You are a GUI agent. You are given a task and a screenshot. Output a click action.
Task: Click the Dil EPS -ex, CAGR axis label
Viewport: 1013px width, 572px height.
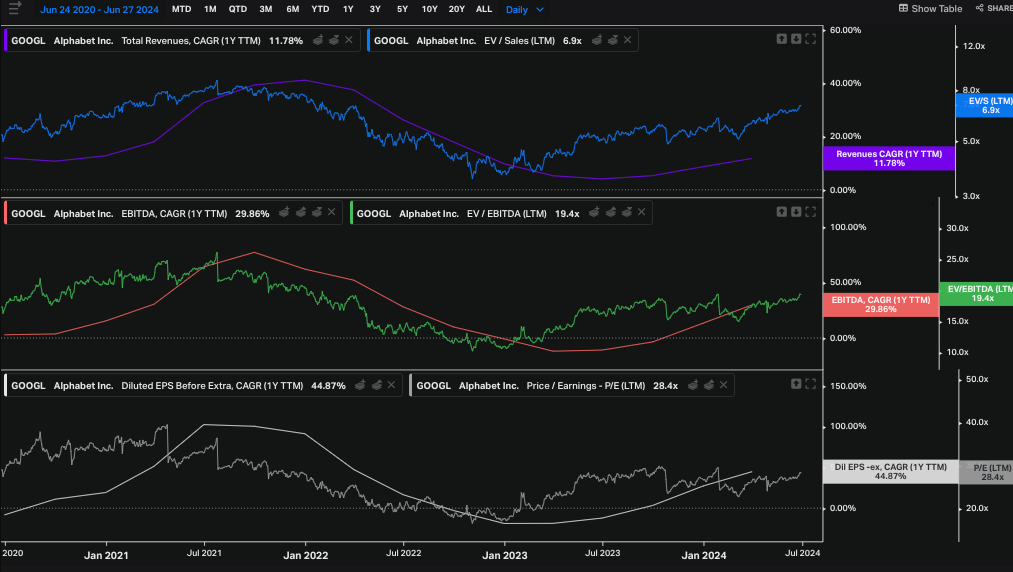890,471
